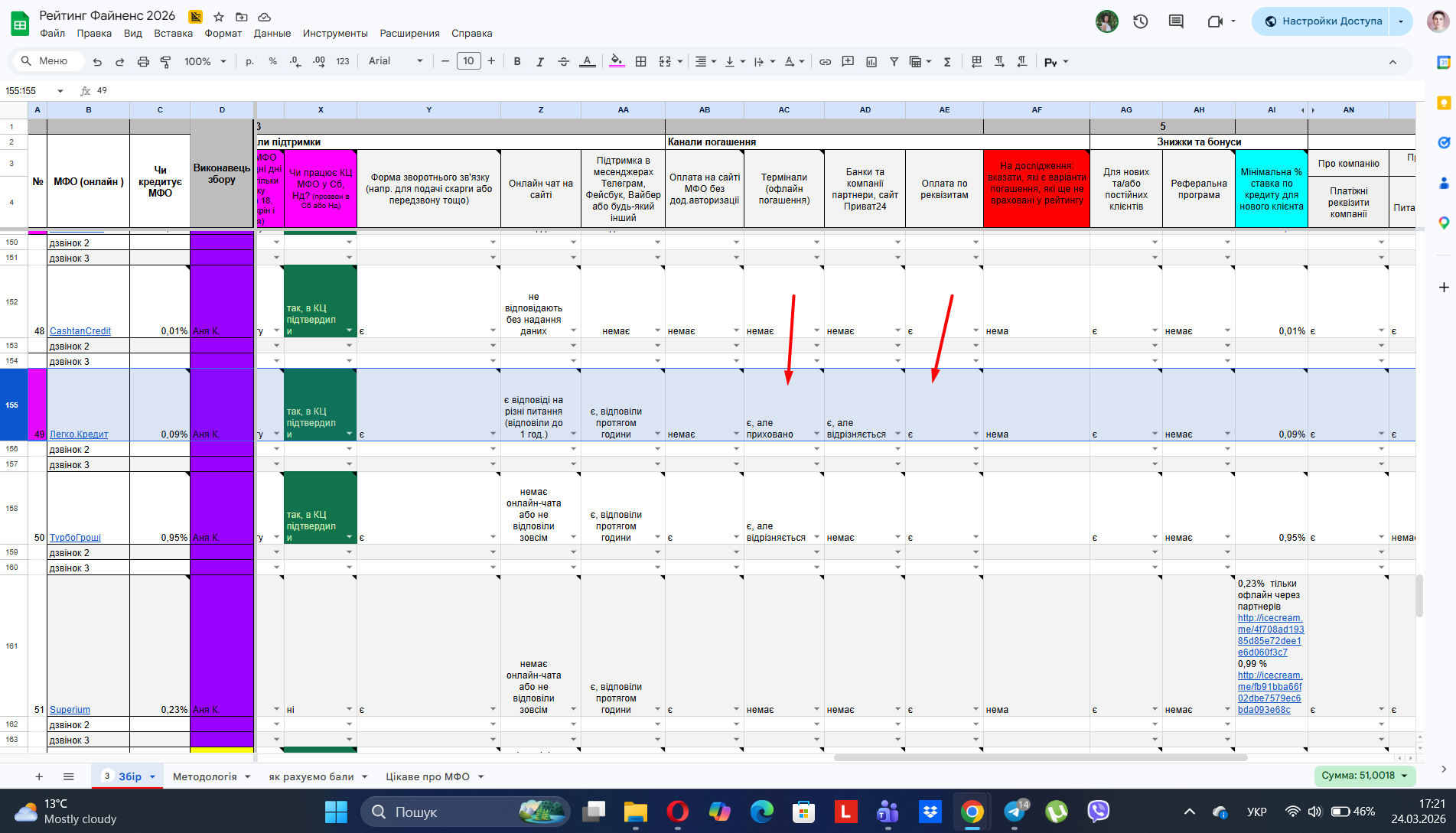This screenshot has width=1456, height=833.
Task: Open the Windows Start menu
Action: click(x=336, y=812)
